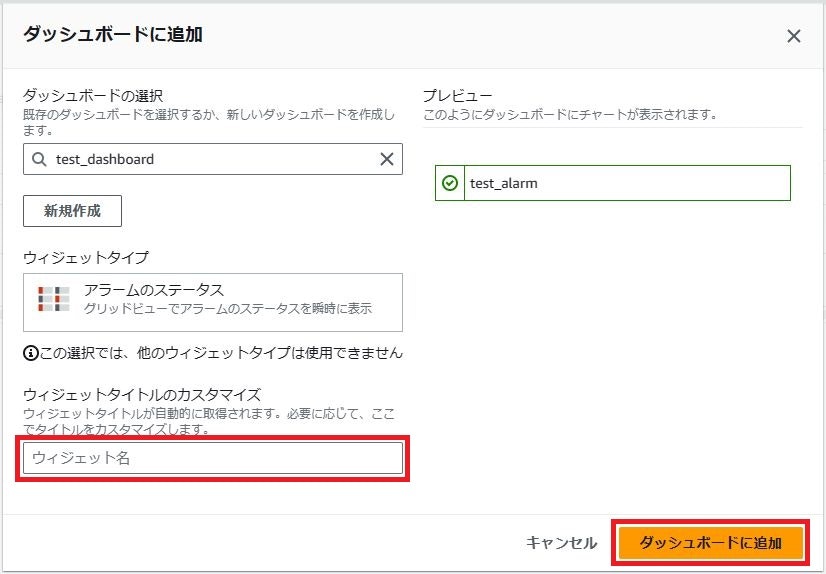Clear the test_dashboard selection

pyautogui.click(x=387, y=159)
